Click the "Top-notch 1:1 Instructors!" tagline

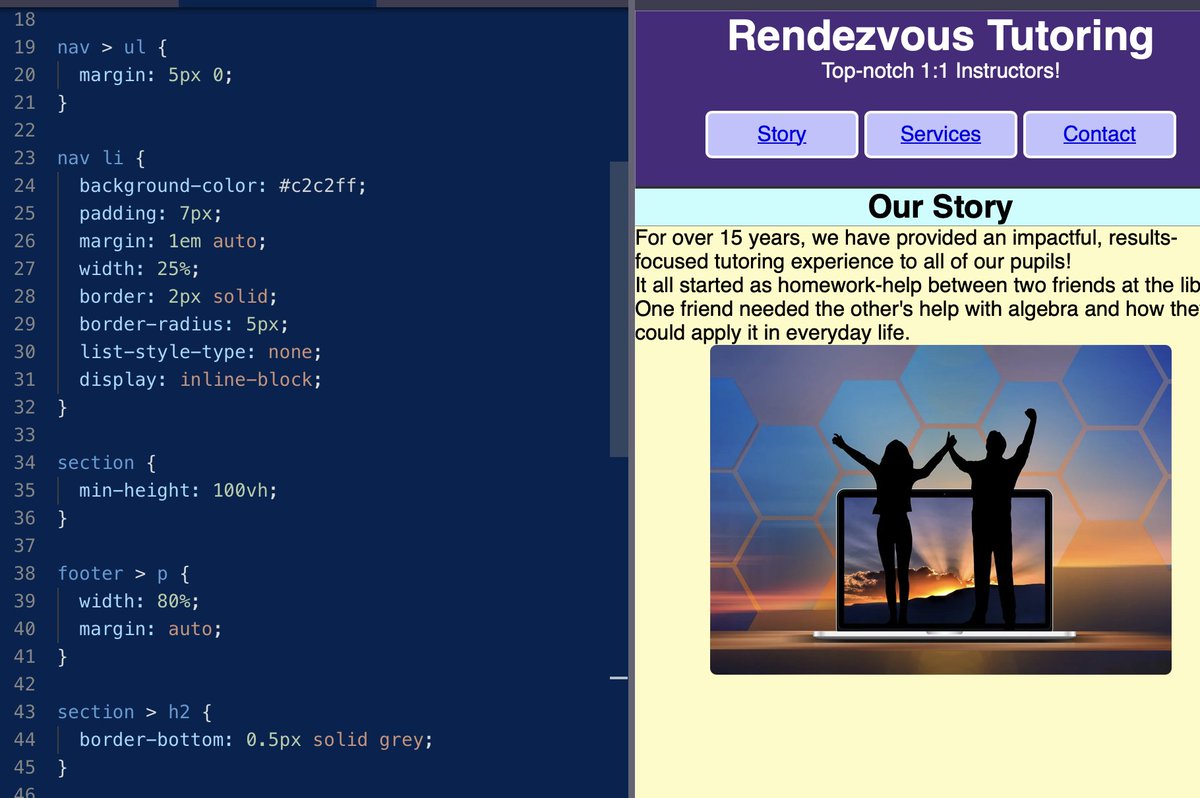[940, 72]
